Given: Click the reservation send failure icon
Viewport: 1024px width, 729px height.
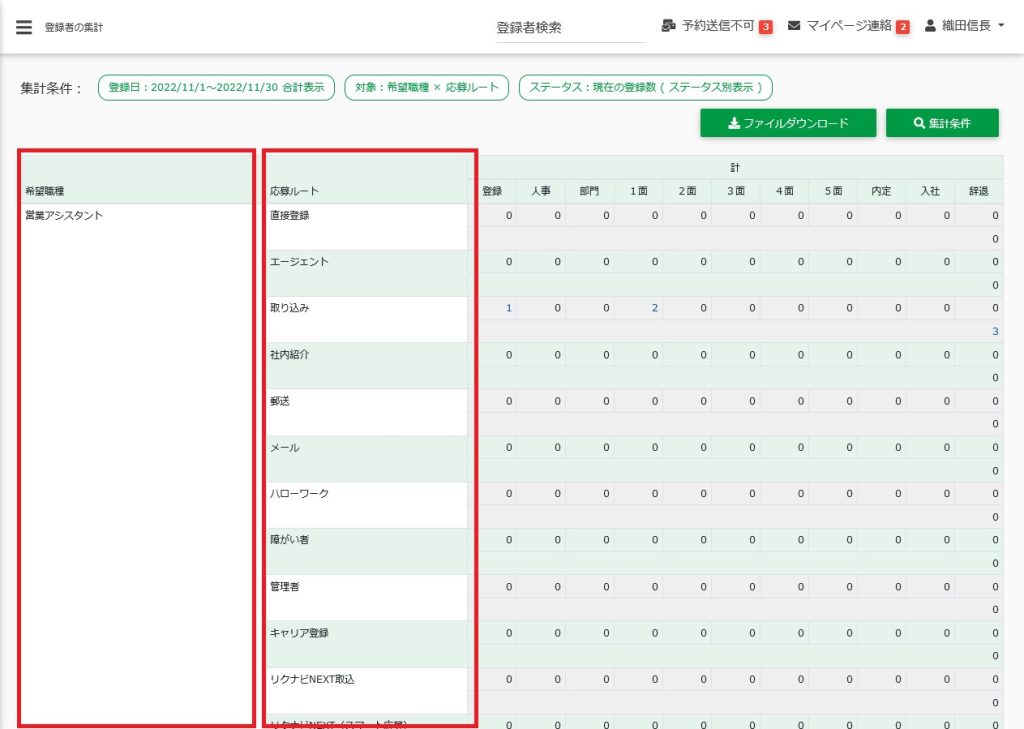Looking at the screenshot, I should [669, 26].
